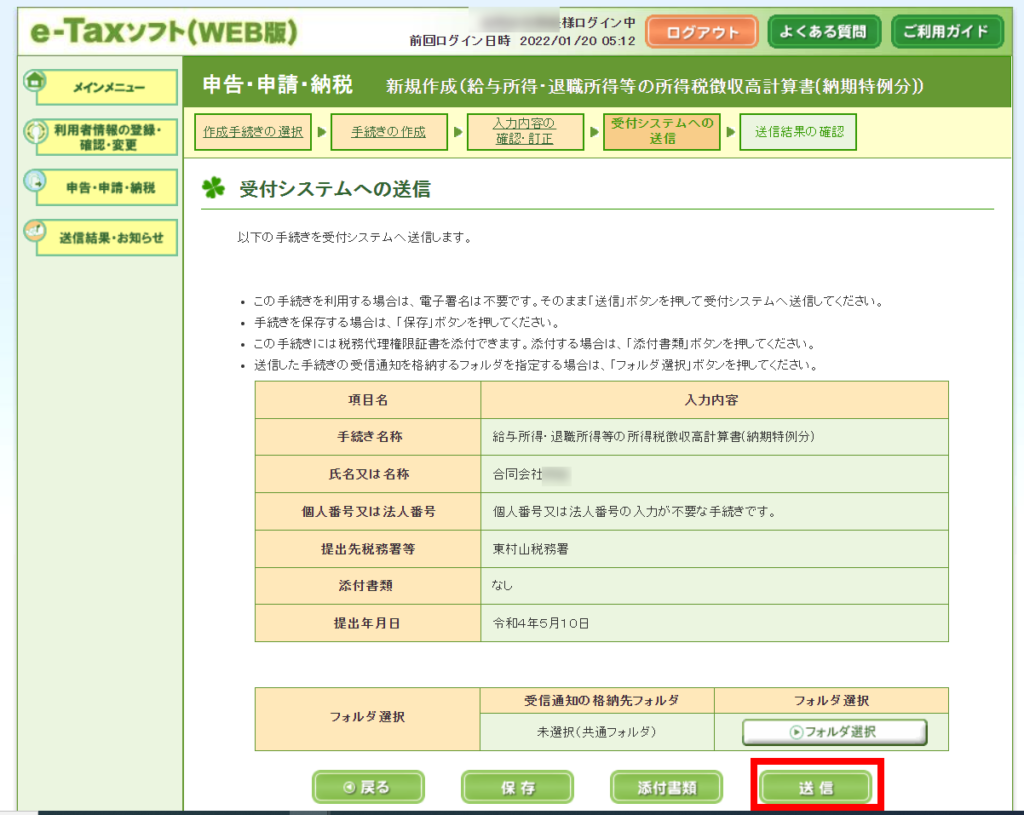Open the ご利用ガイド help guide

coord(945,31)
